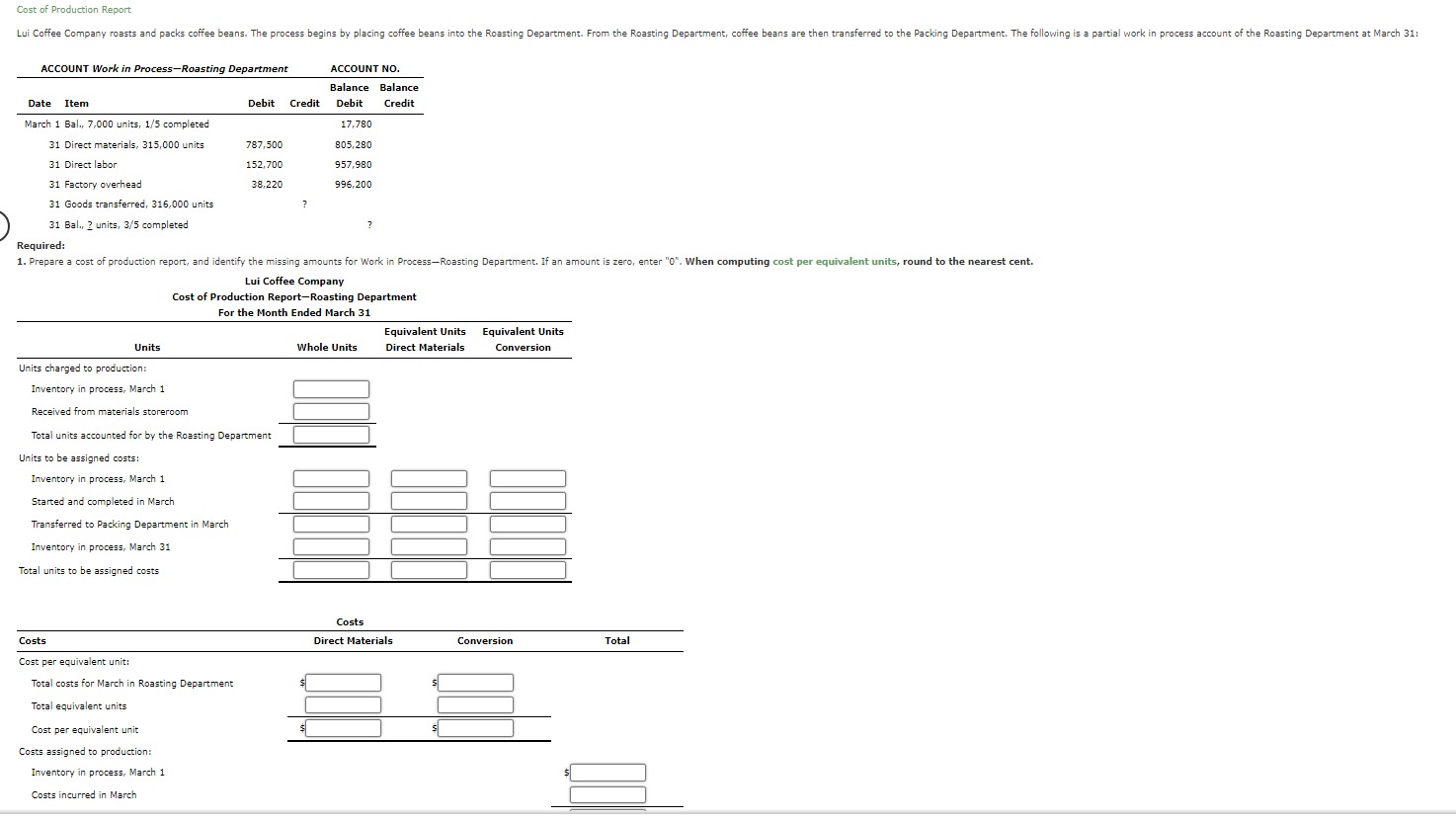Click the factory overhead debit amount 38,220
Screen dimensions: 1456x822
tap(267, 185)
